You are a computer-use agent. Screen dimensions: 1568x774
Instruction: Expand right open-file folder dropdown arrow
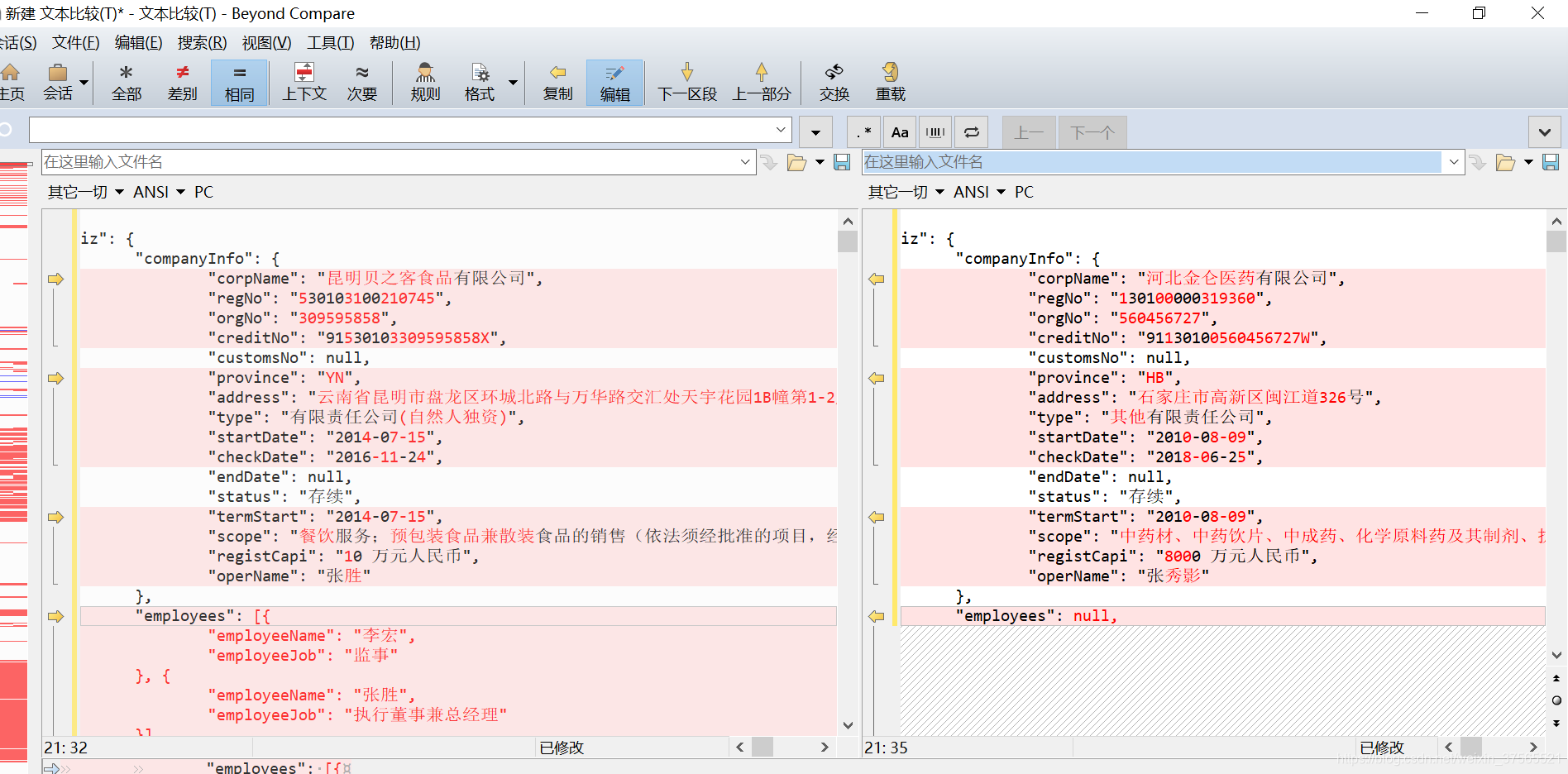pyautogui.click(x=1528, y=162)
